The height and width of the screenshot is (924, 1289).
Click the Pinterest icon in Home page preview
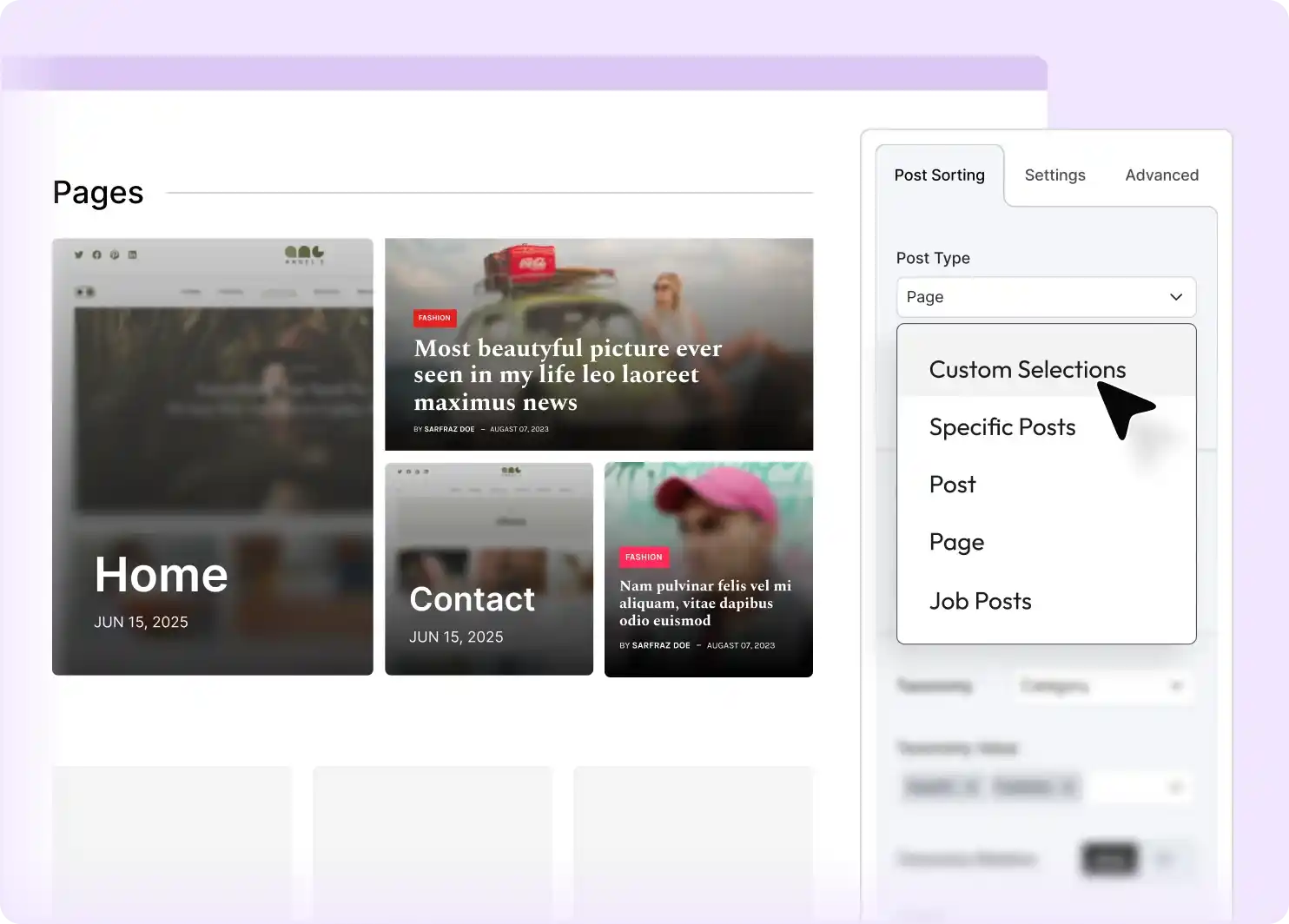point(114,254)
